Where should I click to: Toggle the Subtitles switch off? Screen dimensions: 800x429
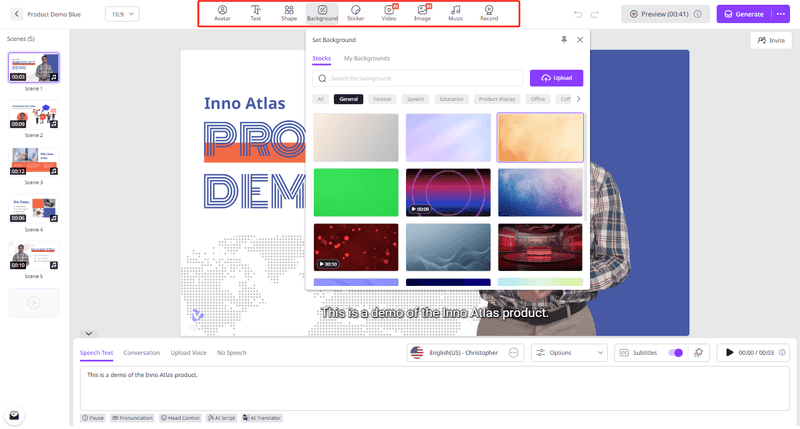pyautogui.click(x=676, y=352)
